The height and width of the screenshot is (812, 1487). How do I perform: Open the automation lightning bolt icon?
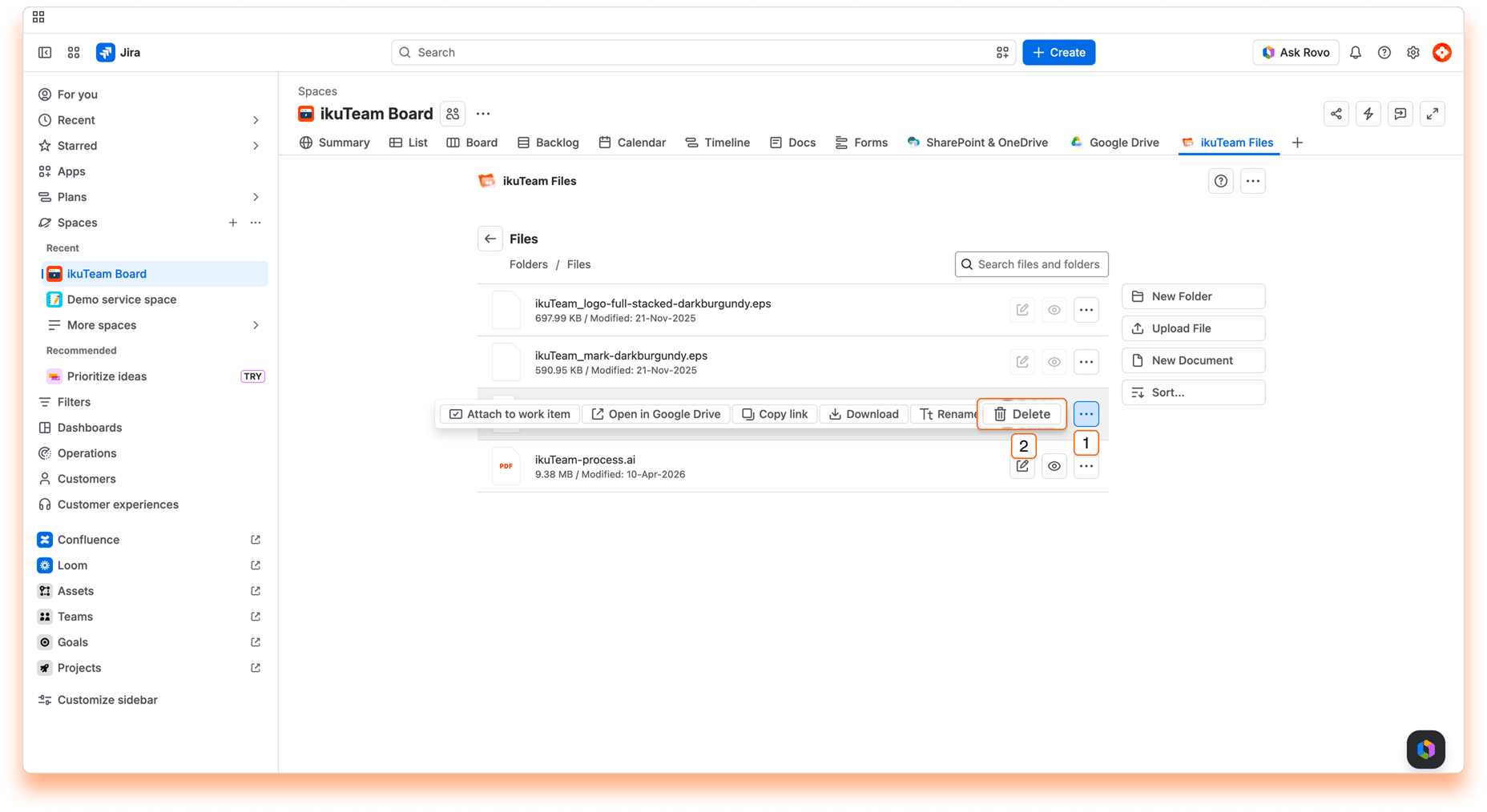click(x=1368, y=114)
